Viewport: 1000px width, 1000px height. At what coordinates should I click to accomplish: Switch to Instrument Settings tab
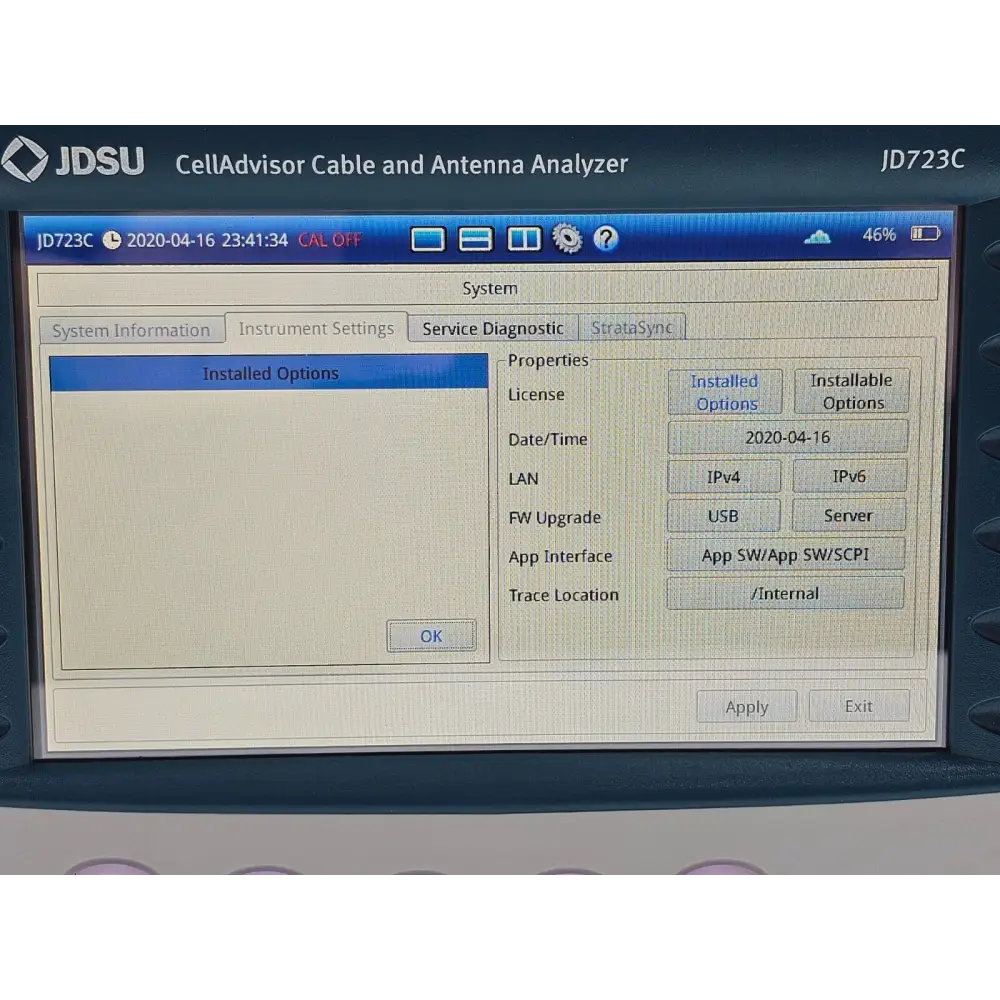coord(316,328)
